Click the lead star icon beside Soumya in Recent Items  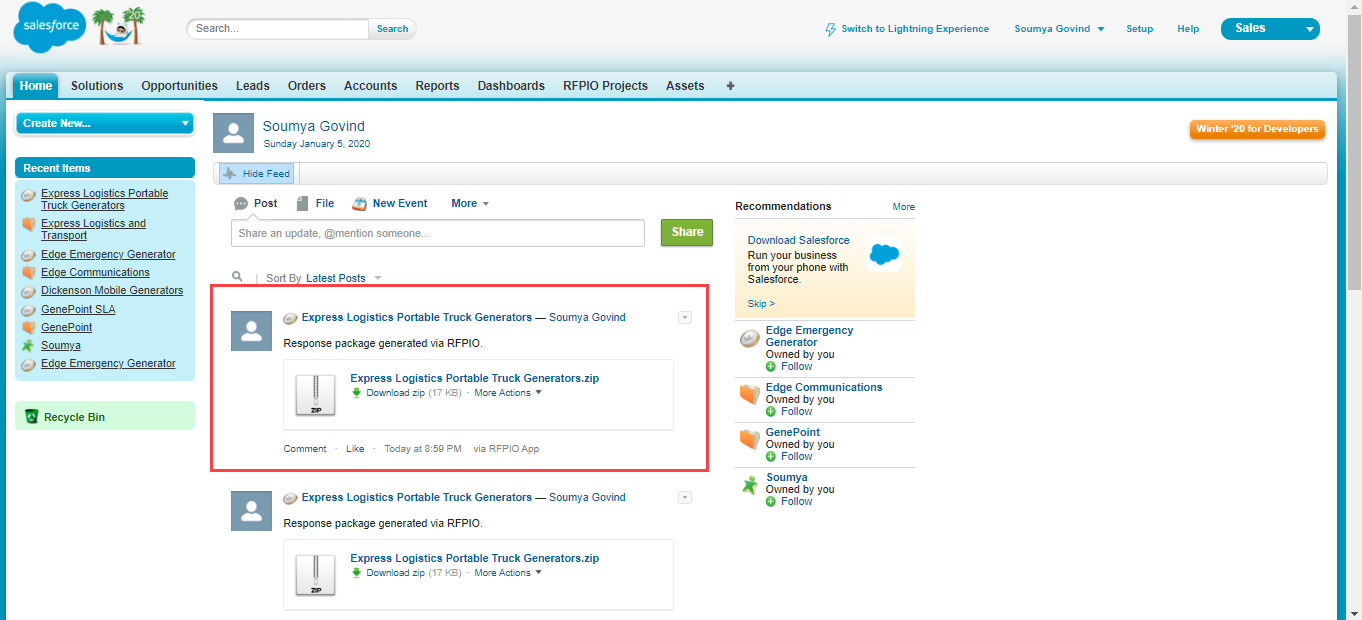click(x=29, y=346)
